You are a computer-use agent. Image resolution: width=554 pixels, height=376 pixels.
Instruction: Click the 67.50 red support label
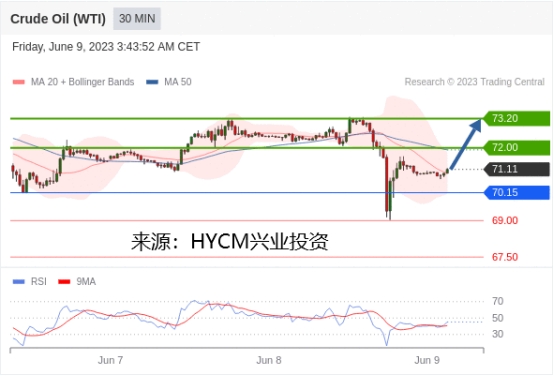505,257
